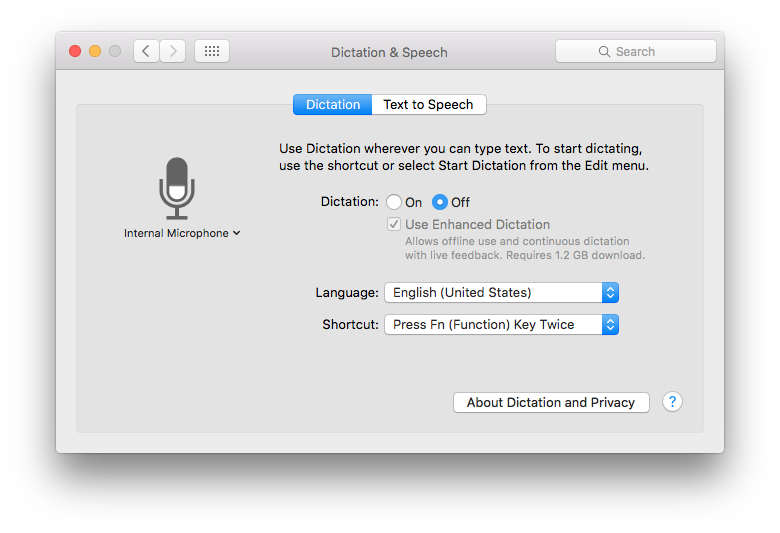Turn Dictation On
Viewport: 780px width, 533px height.
pos(394,202)
